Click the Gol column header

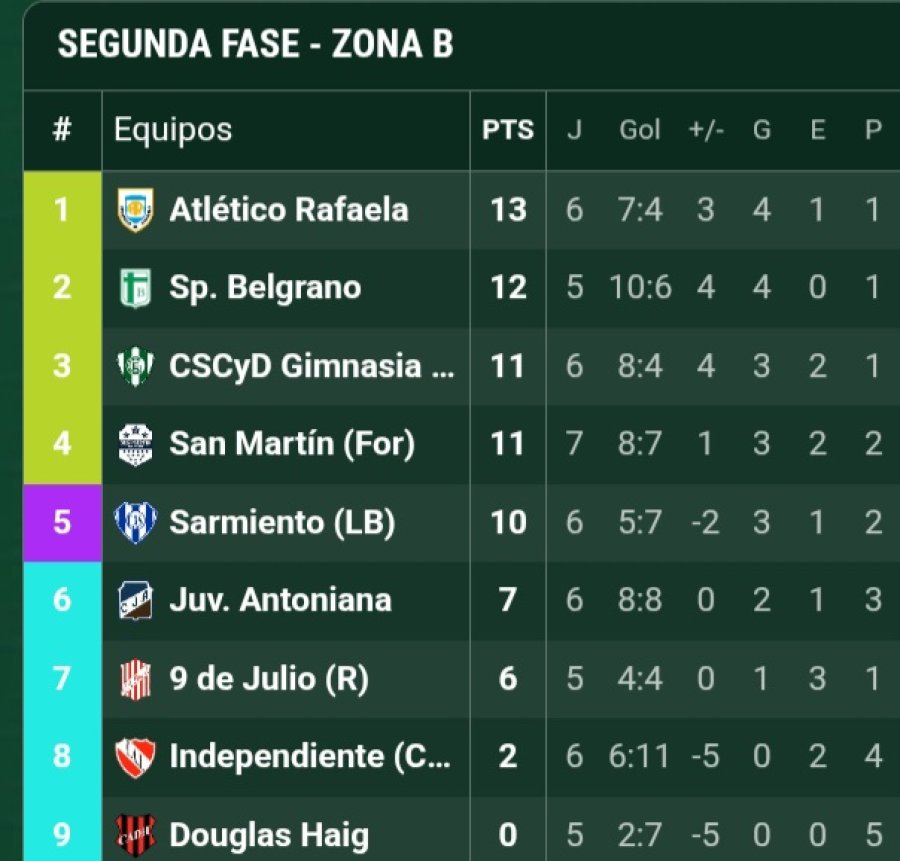[x=640, y=130]
